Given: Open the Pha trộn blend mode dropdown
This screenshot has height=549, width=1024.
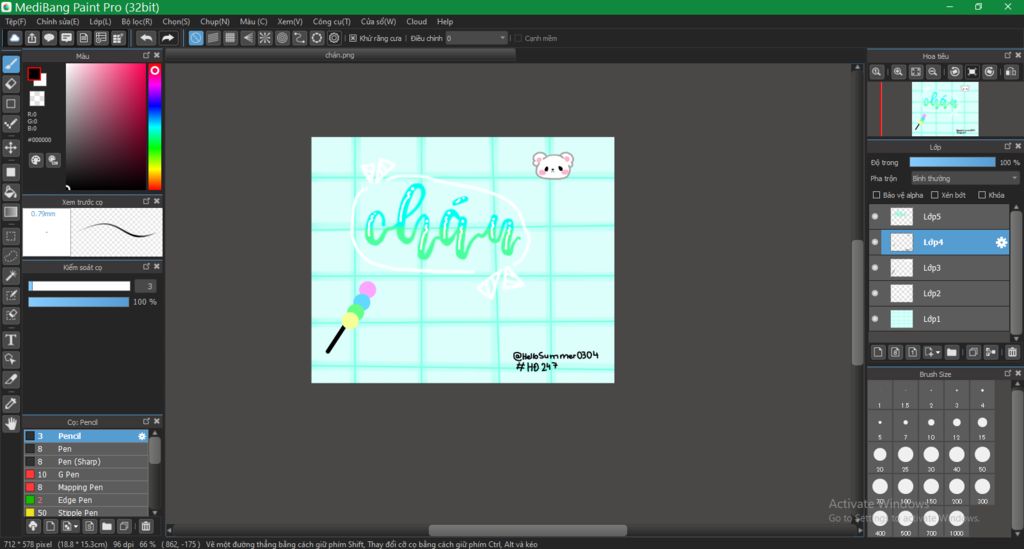Looking at the screenshot, I should [x=964, y=178].
